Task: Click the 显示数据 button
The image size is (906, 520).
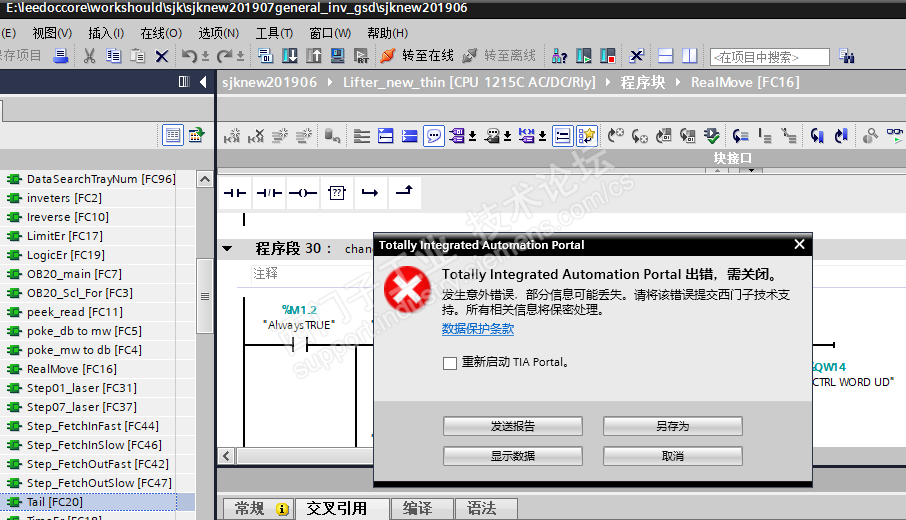Action: 513,456
